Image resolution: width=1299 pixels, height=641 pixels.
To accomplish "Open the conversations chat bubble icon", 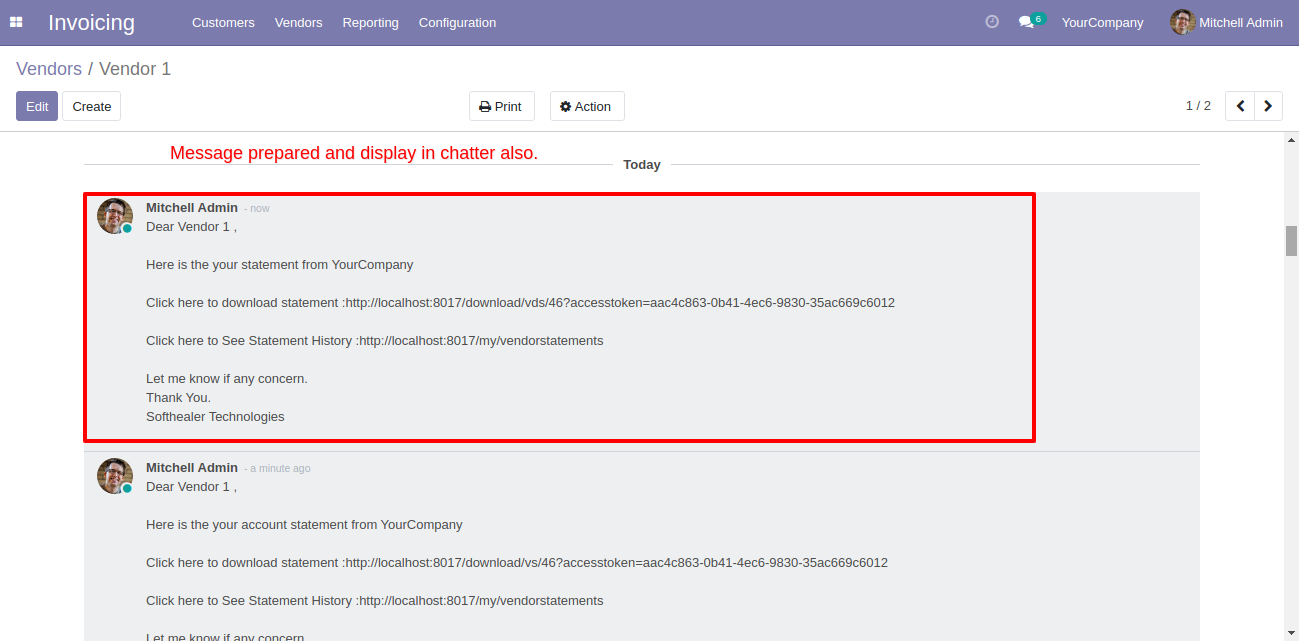I will [x=1026, y=22].
